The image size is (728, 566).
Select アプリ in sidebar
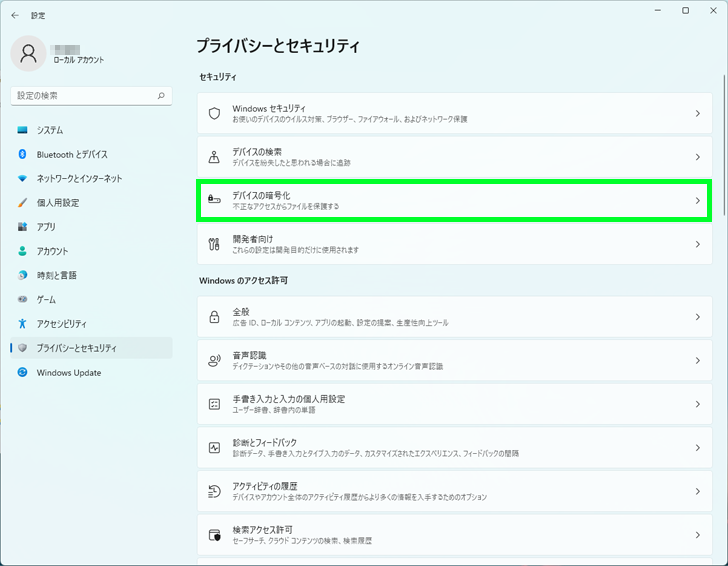[x=91, y=227]
